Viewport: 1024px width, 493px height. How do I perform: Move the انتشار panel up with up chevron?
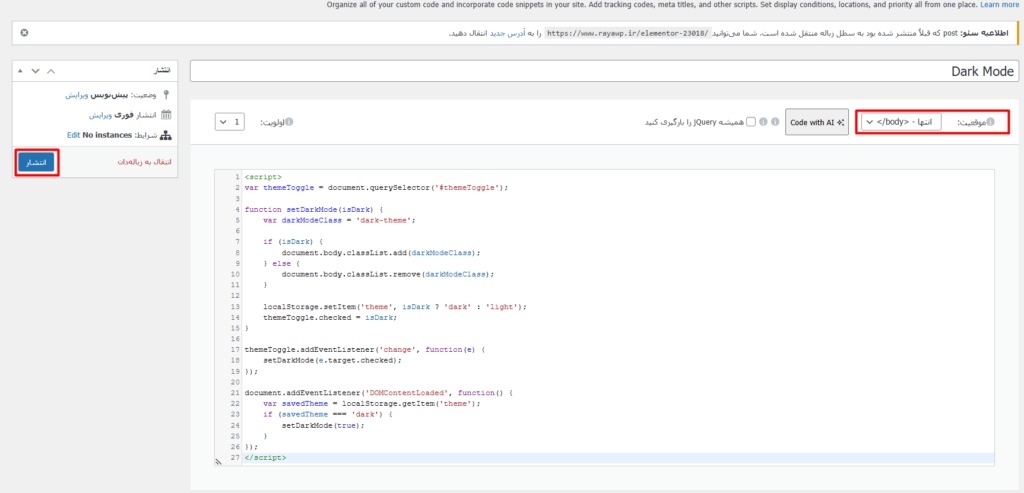pos(52,71)
